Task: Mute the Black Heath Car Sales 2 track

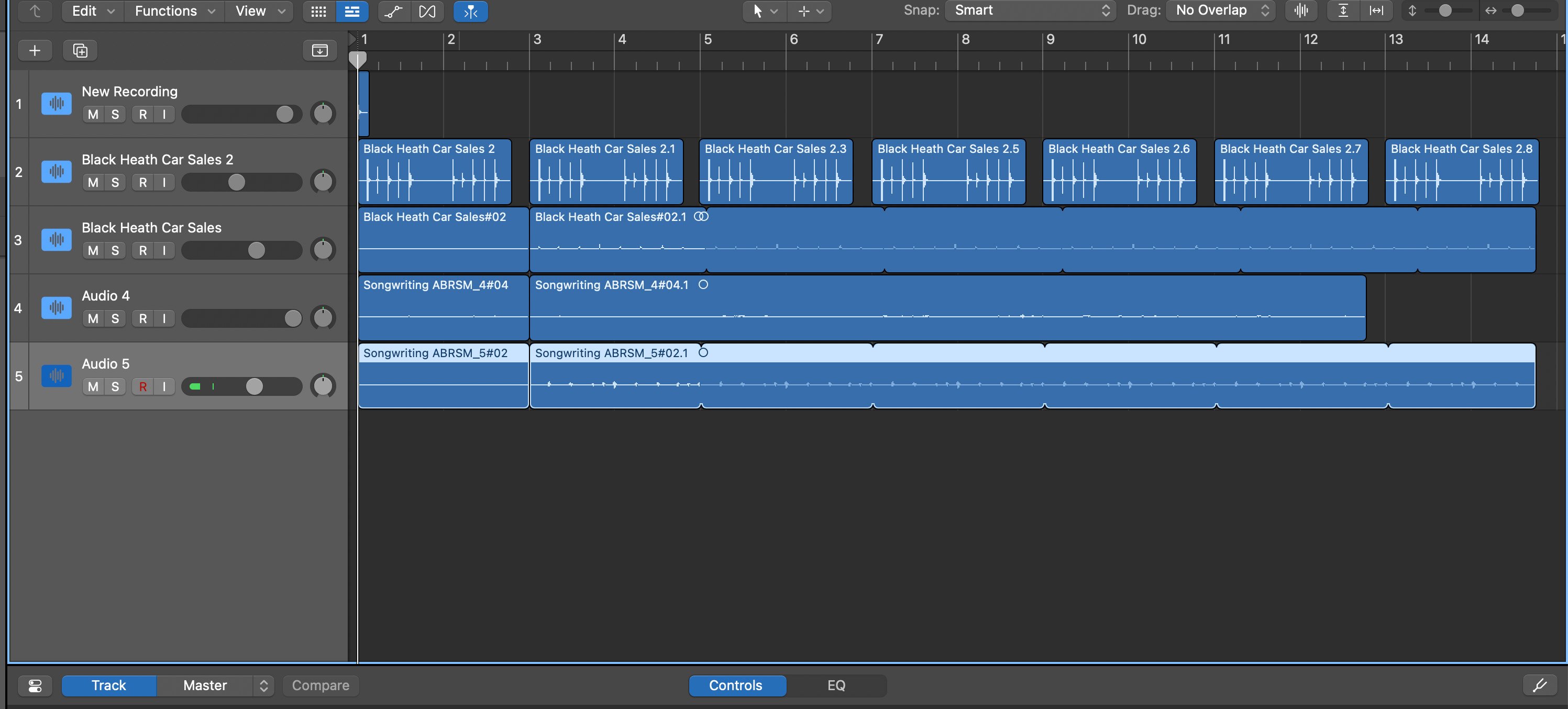Action: [93, 183]
